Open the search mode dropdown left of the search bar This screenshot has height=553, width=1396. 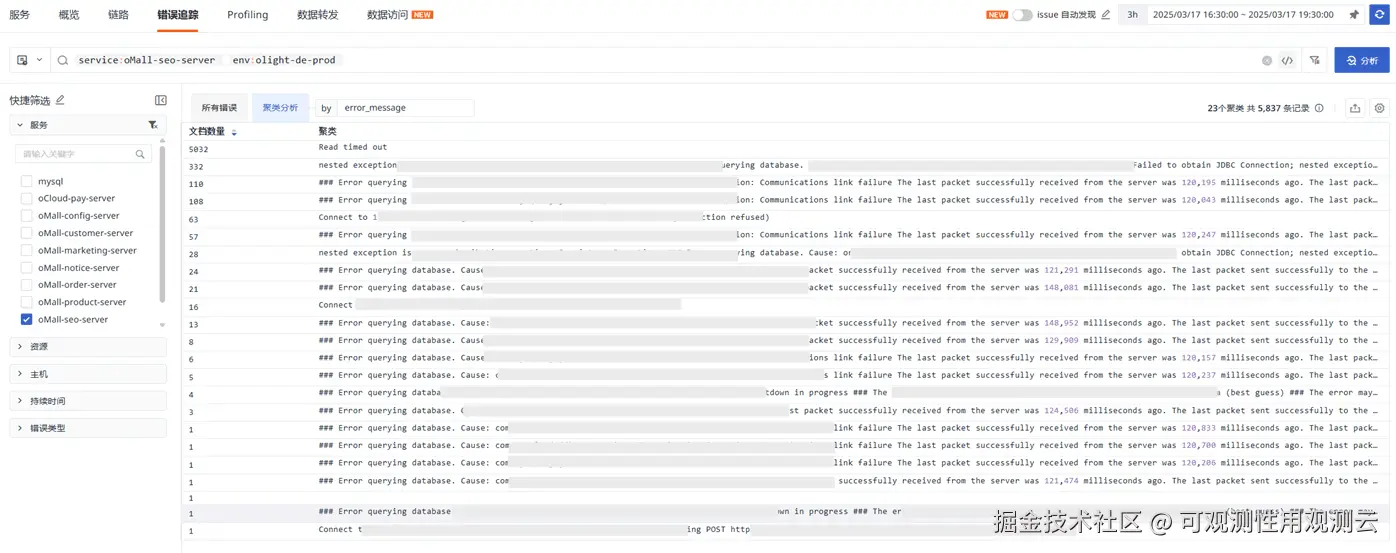tap(29, 61)
